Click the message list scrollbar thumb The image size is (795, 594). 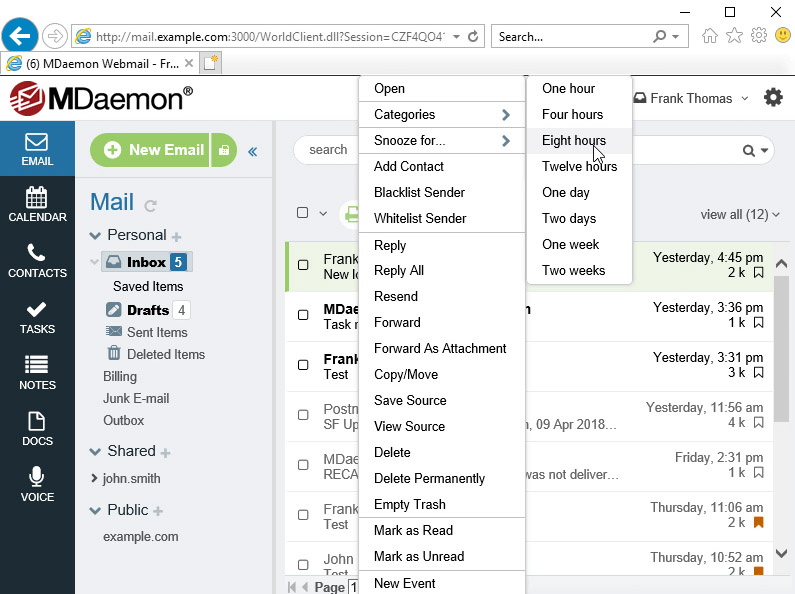[x=781, y=349]
